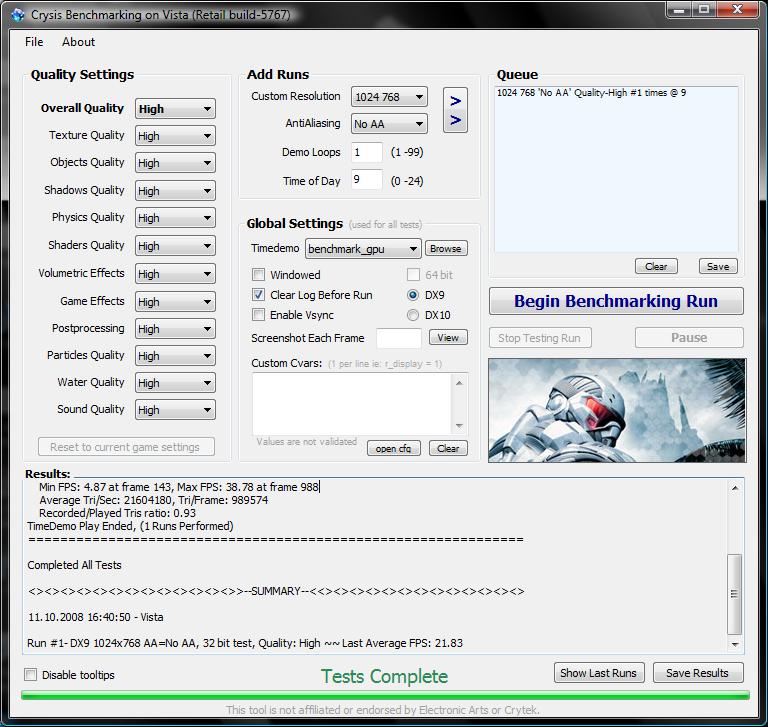Click the Results pane scrollbar thumb

coord(734,594)
